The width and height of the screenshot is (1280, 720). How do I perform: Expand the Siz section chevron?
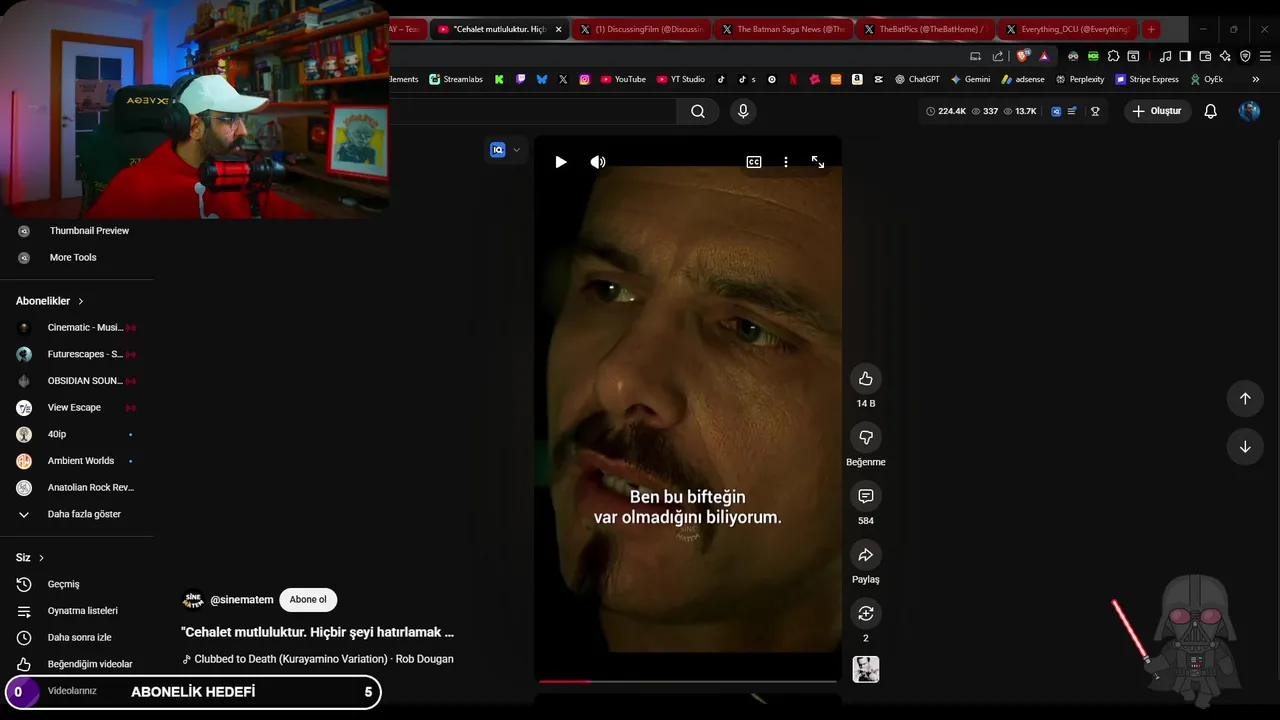click(x=41, y=558)
